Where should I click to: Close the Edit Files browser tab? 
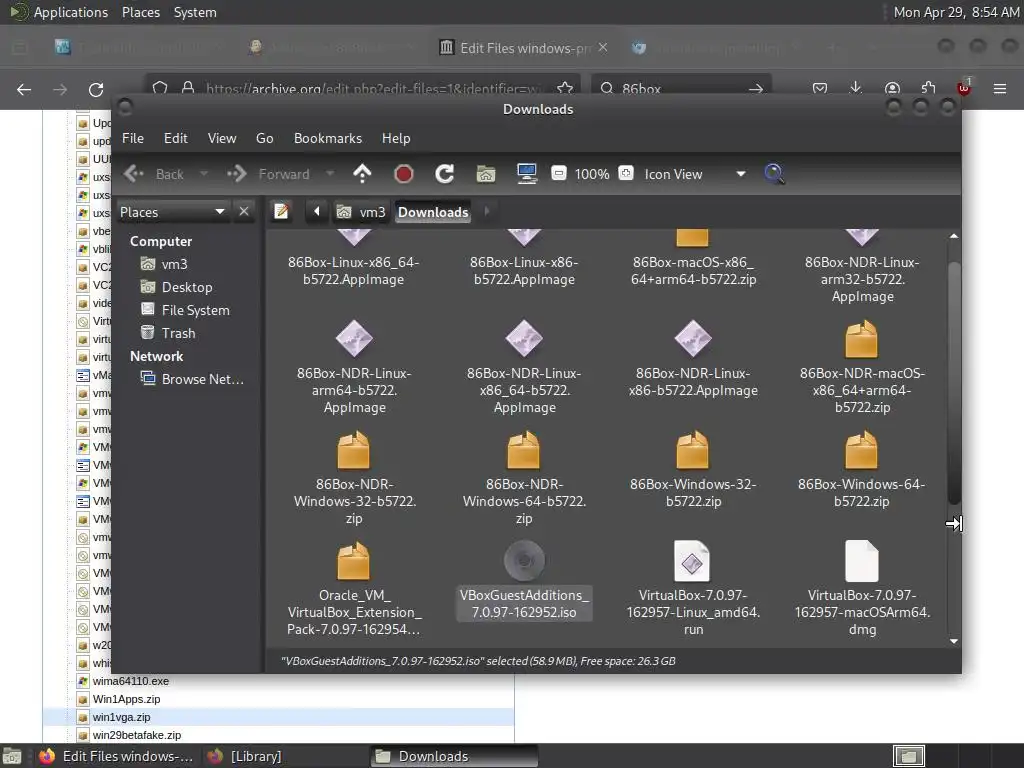click(x=603, y=47)
